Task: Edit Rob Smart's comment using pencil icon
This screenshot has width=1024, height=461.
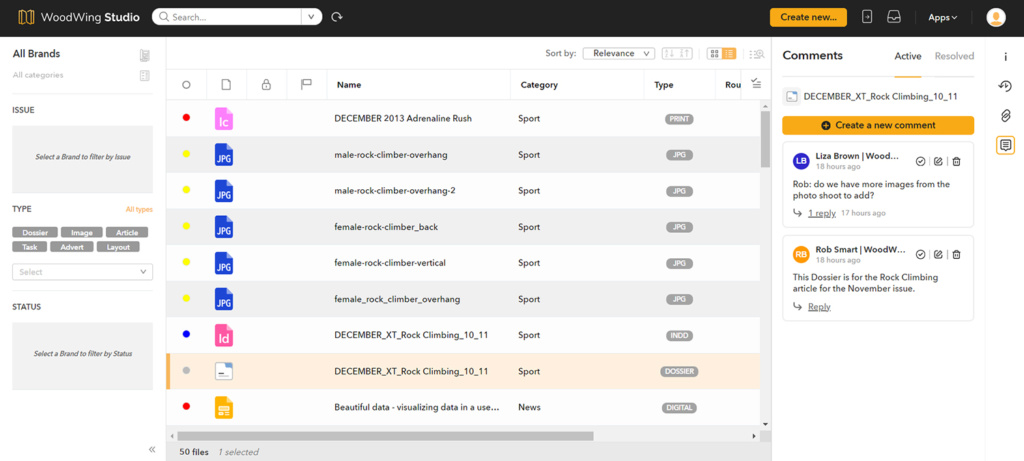Action: click(x=938, y=254)
